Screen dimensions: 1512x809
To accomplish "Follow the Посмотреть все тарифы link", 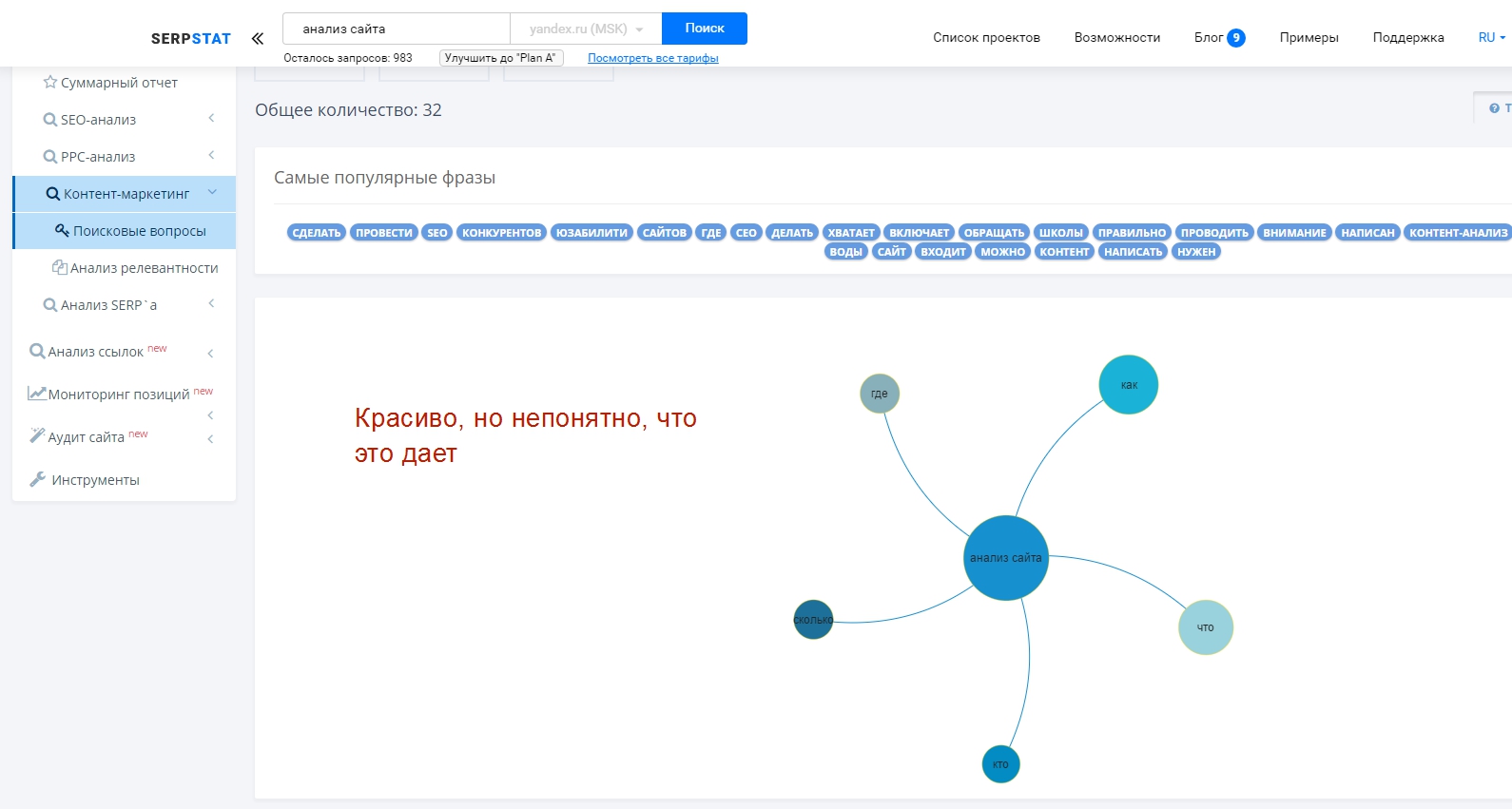I will (x=652, y=58).
